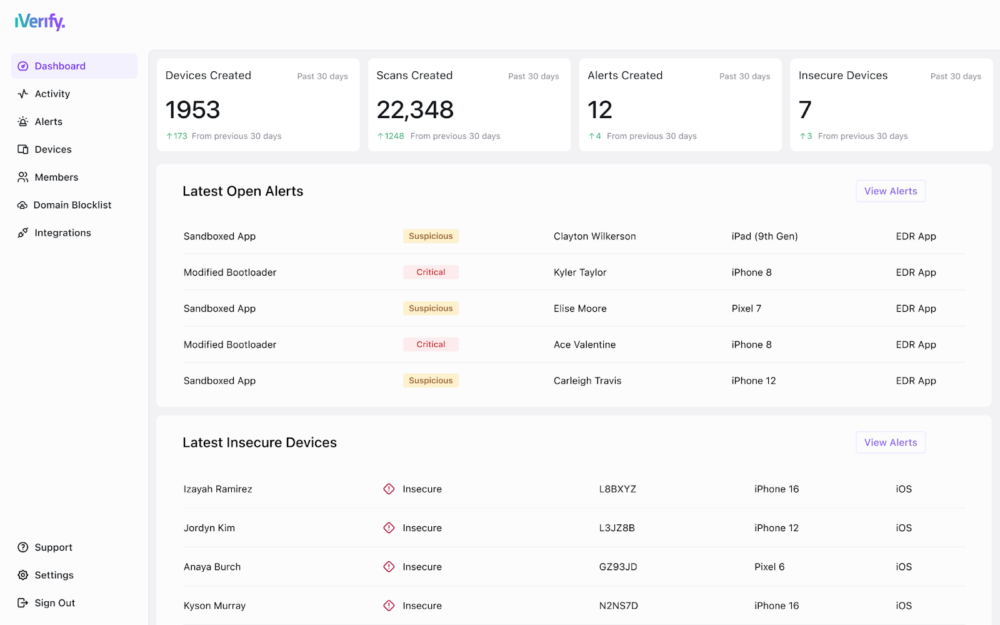Screen dimensions: 1000x625
Task: Select the Critical badge for Kyler Taylor
Action: click(x=431, y=272)
